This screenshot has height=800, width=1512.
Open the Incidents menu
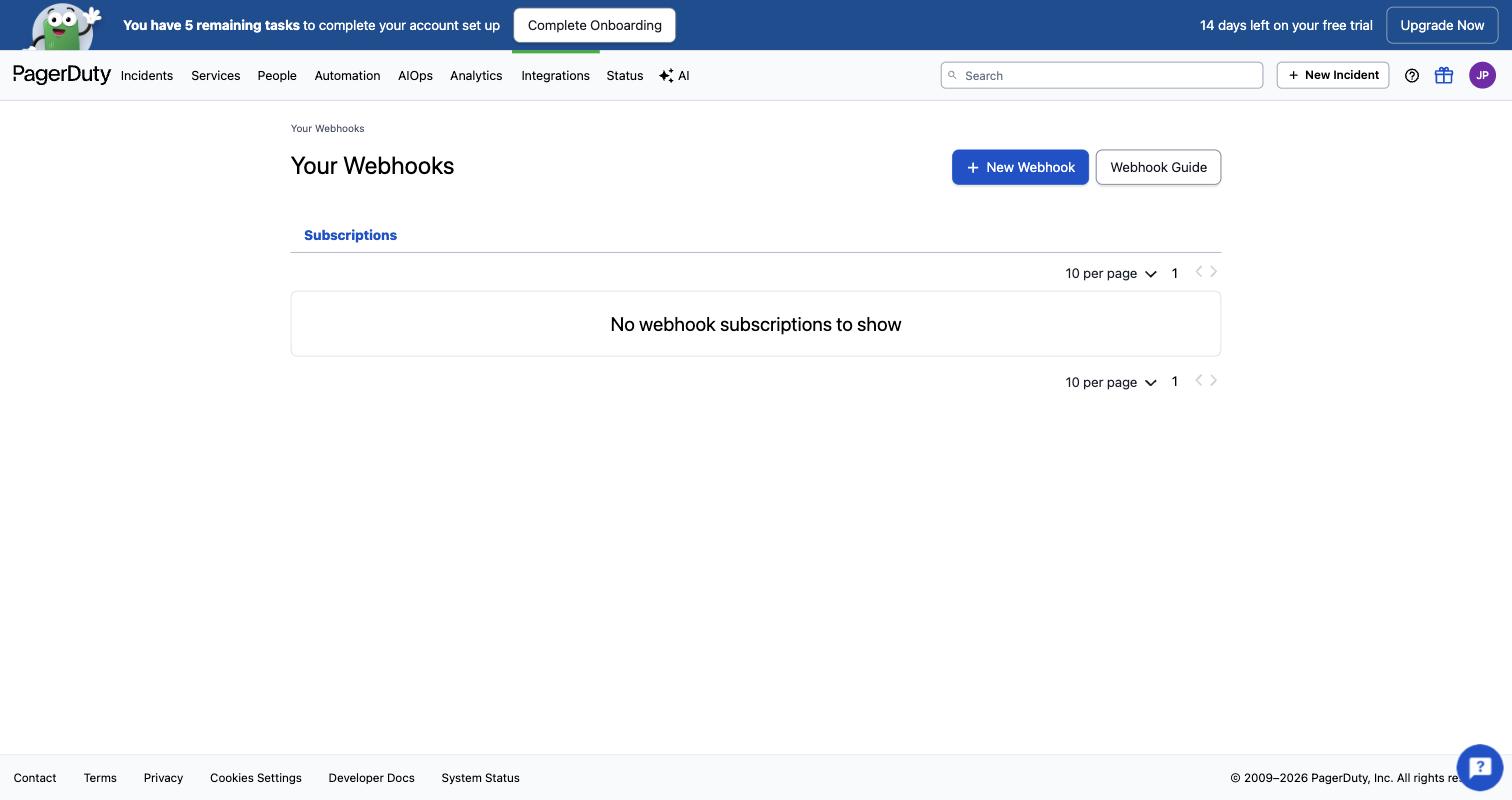[147, 75]
